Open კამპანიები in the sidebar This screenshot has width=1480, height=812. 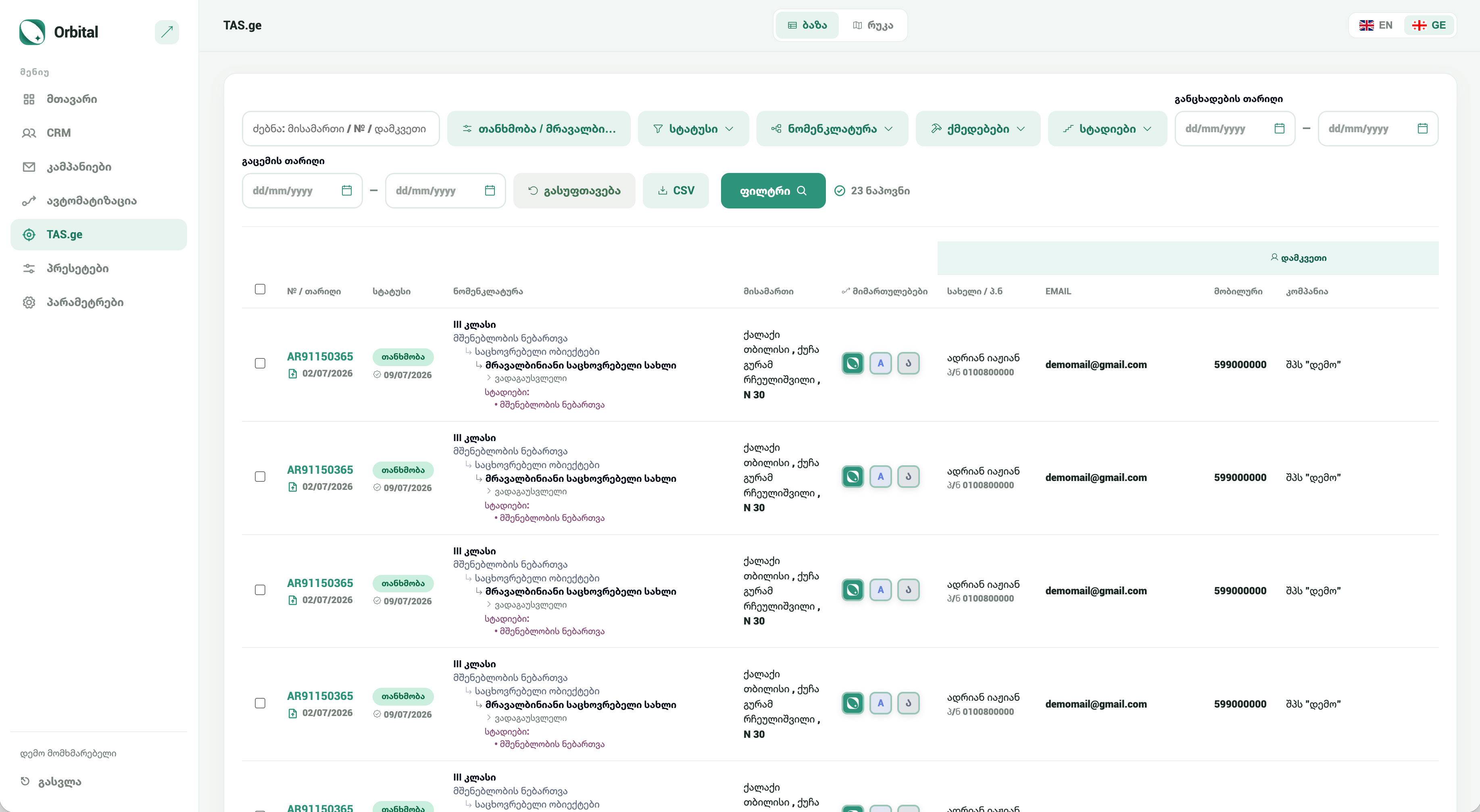[x=99, y=167]
